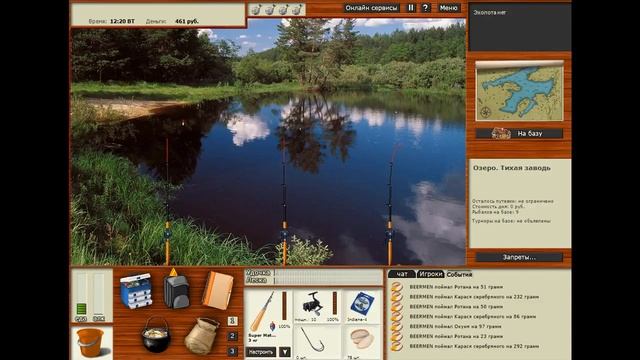This screenshot has height=360, width=640.
Task: Switch to the Игроки tab
Action: tap(431, 274)
